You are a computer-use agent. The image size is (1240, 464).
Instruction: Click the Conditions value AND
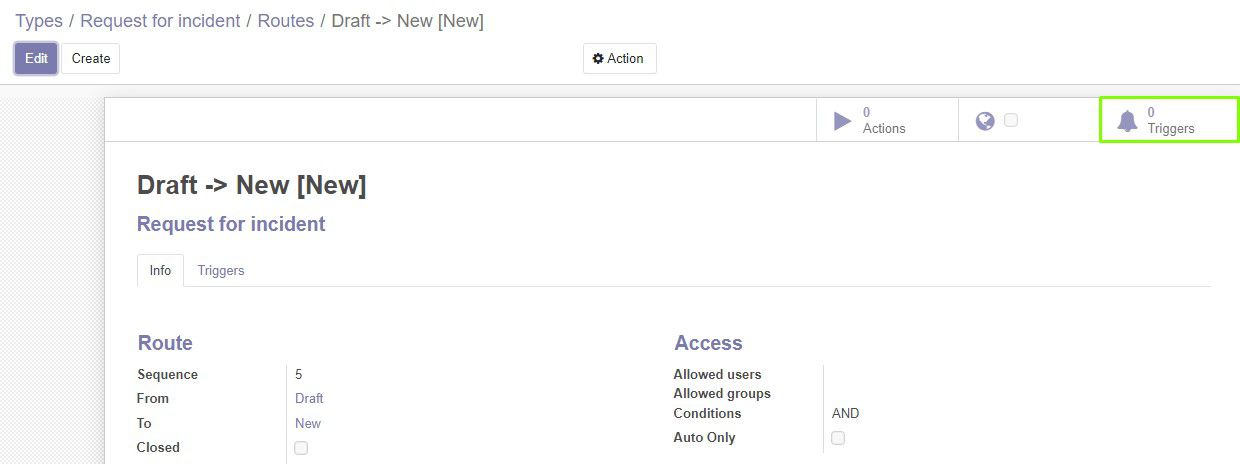point(845,414)
